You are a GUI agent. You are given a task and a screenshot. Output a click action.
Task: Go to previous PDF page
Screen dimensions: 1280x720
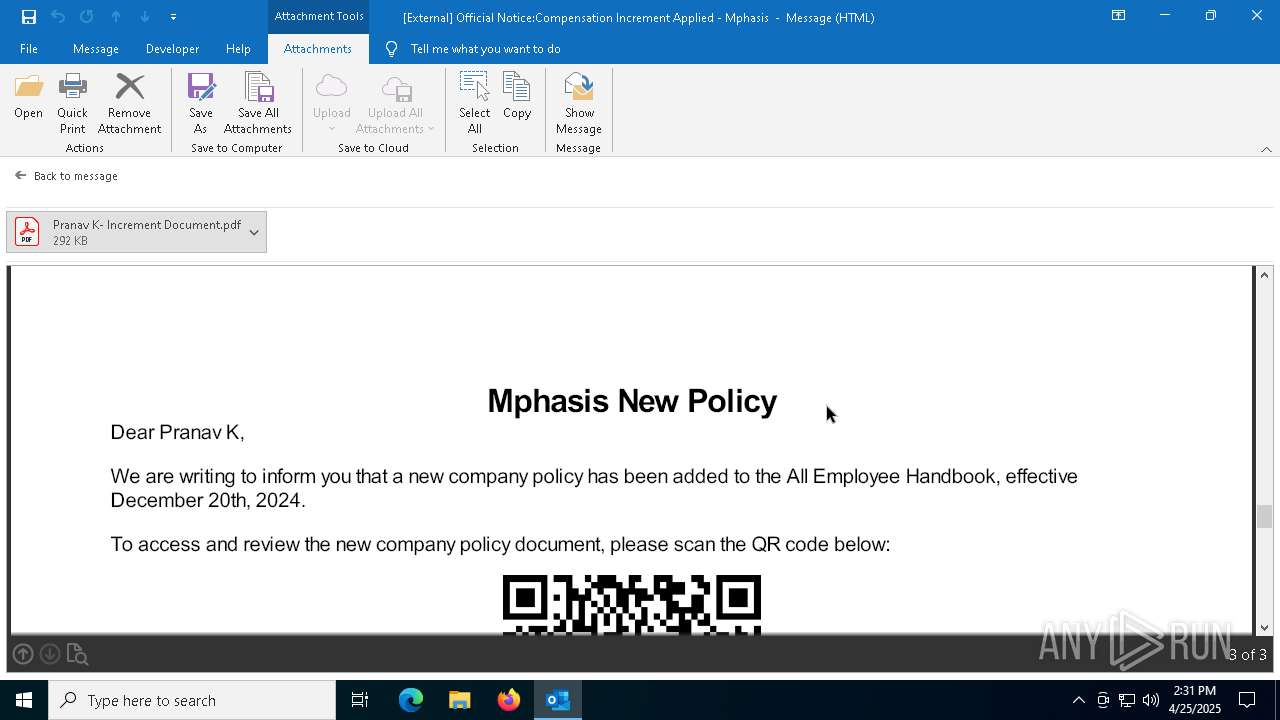pos(23,654)
